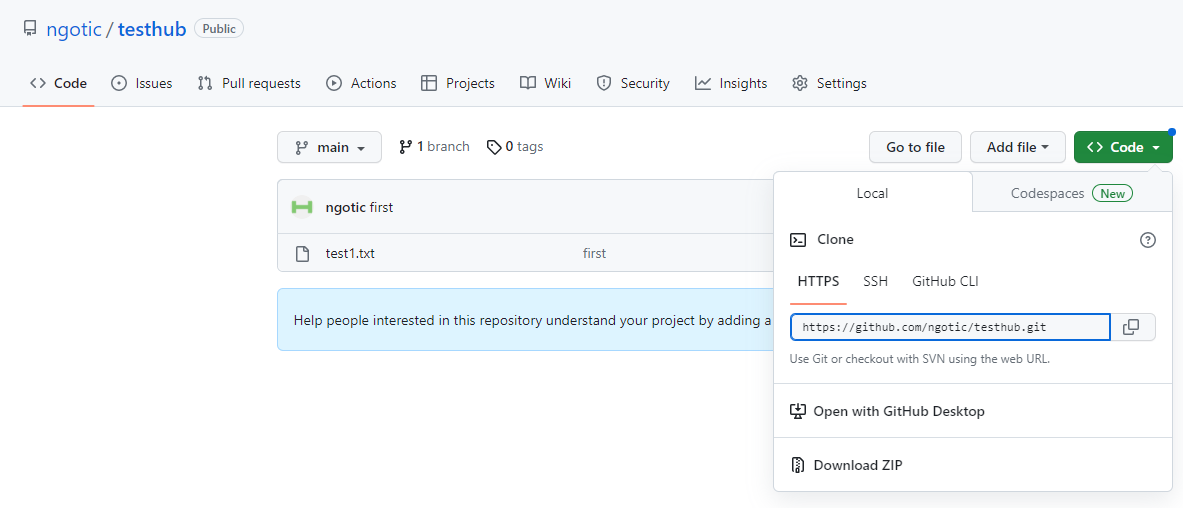
Task: Open the Projects tab
Action: coord(457,83)
